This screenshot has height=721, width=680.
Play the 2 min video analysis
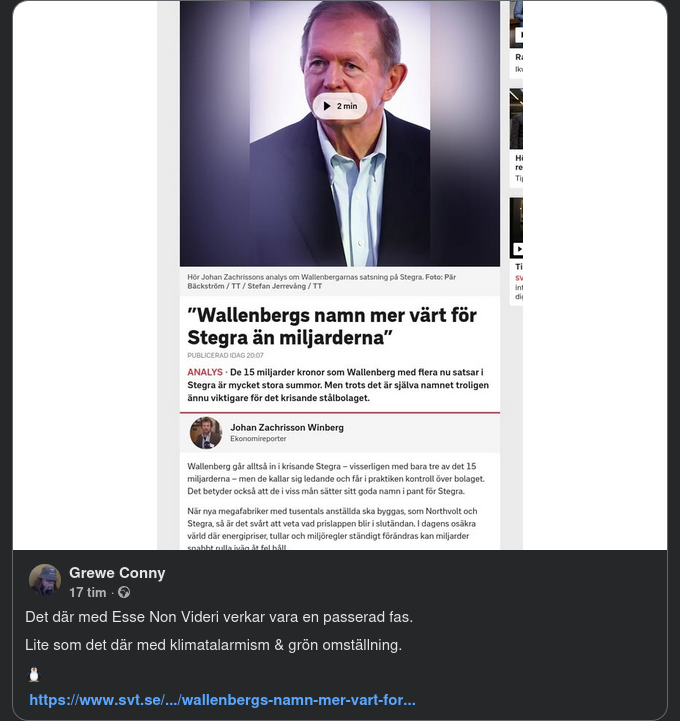pos(340,106)
